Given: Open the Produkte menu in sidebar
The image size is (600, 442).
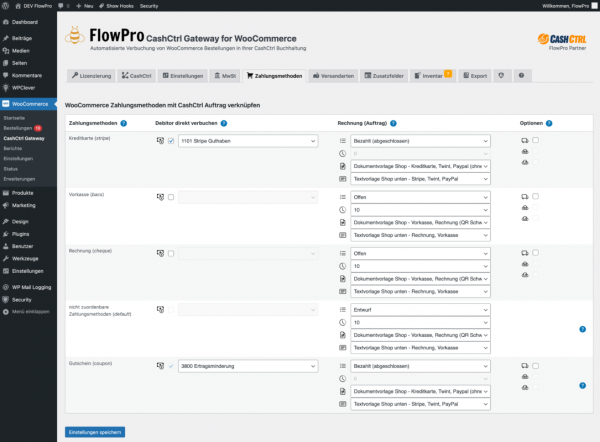Looking at the screenshot, I should click(22, 192).
